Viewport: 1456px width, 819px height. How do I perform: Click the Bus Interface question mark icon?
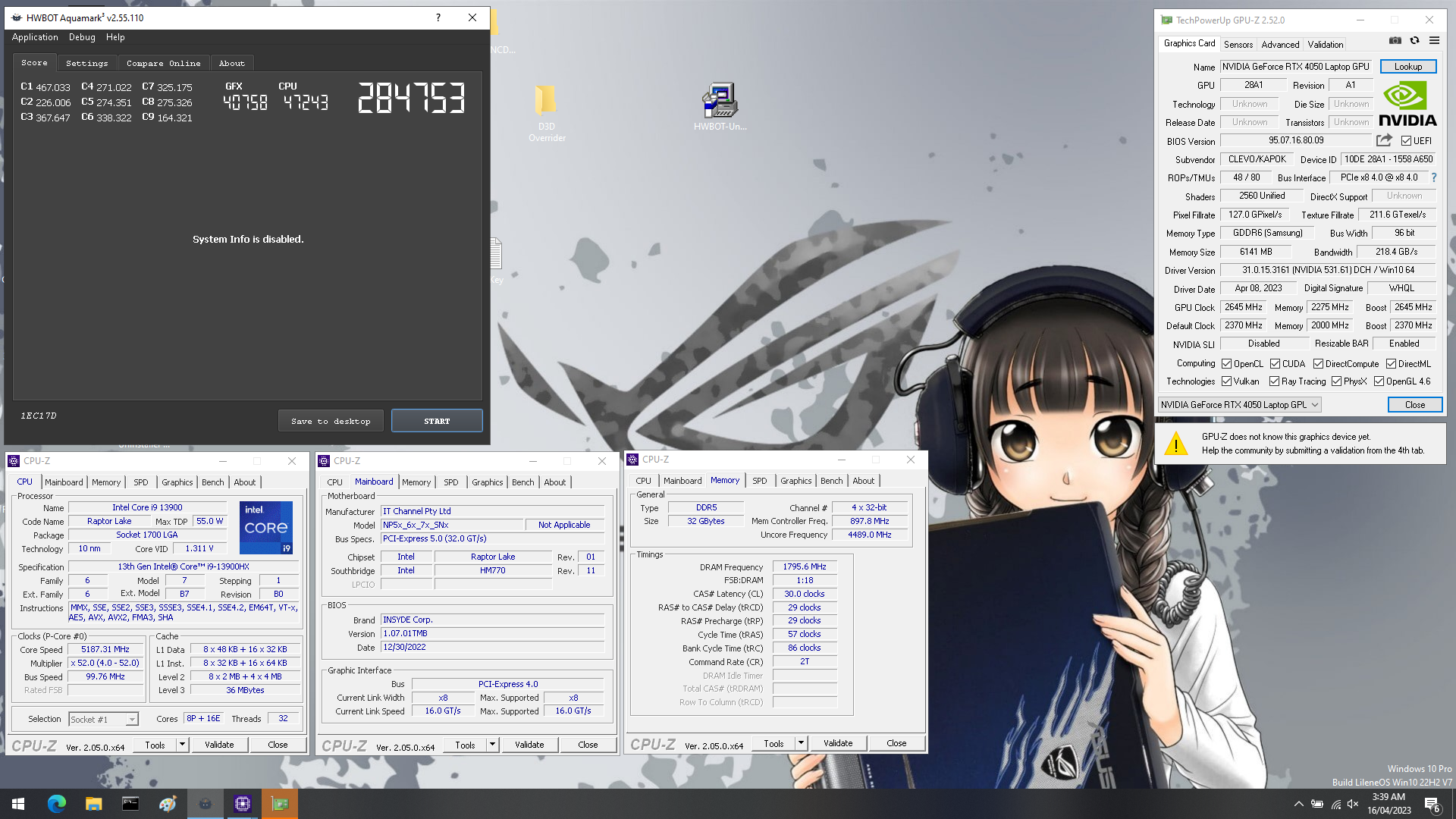(x=1433, y=177)
